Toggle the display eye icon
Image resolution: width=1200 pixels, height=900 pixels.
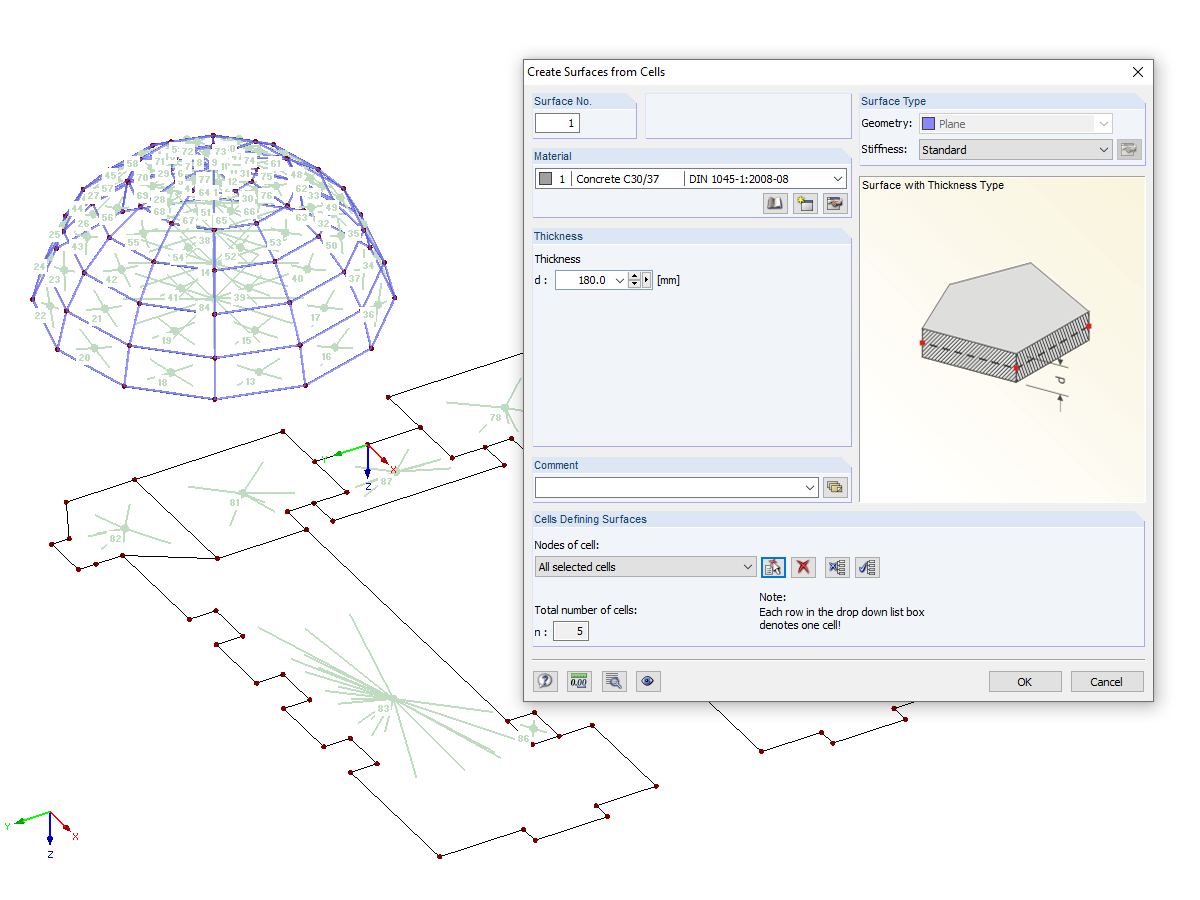[x=648, y=681]
